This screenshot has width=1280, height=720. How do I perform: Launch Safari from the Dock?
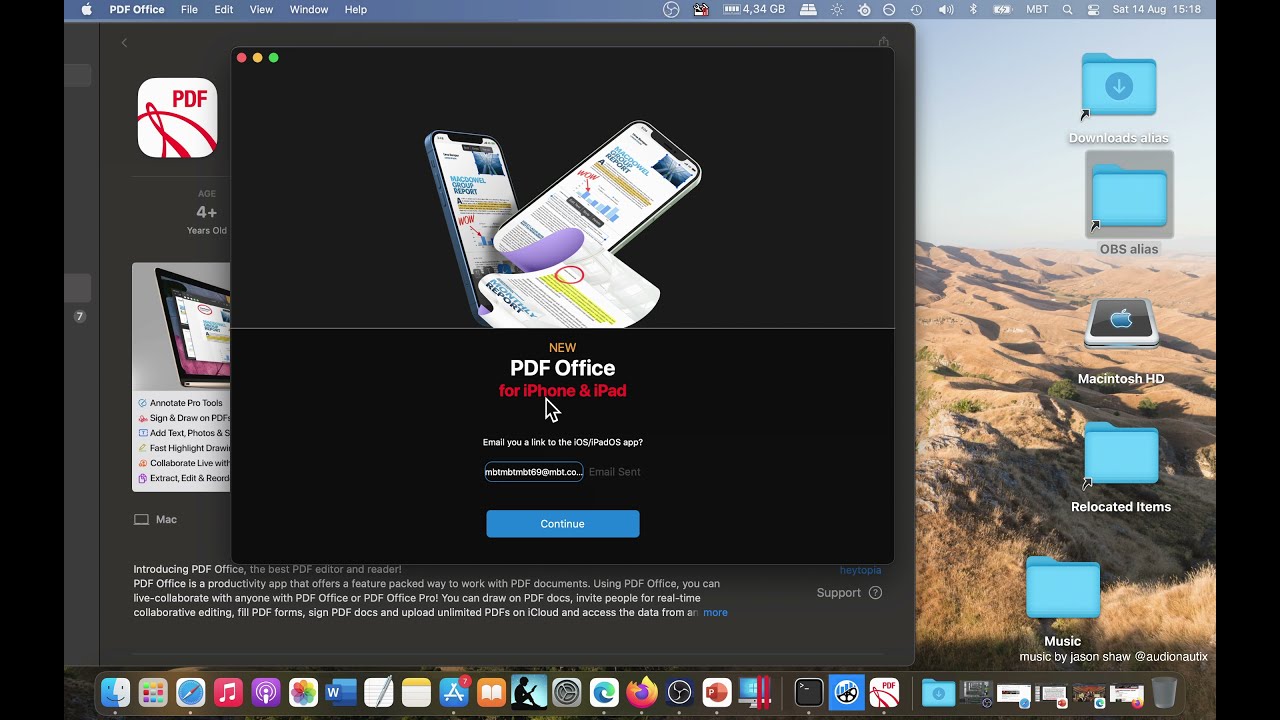tap(191, 692)
